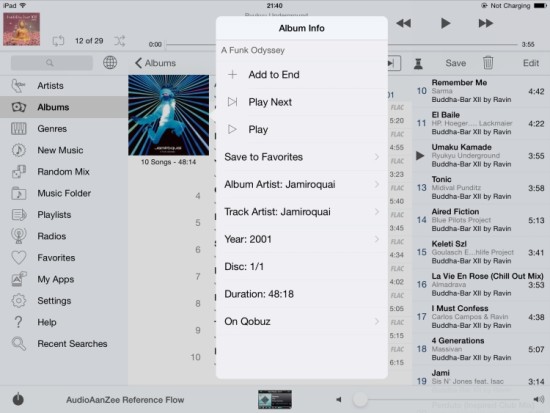
Task: Choose Add to End in Album Info
Action: coord(302,74)
